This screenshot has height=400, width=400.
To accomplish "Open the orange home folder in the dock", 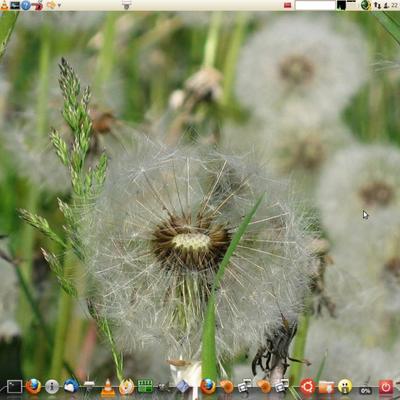I will click(326, 387).
